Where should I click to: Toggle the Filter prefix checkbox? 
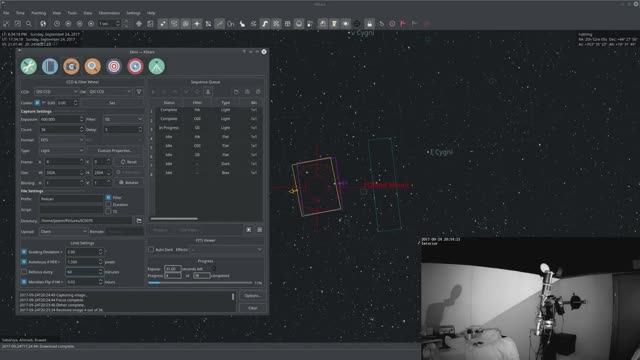[x=108, y=198]
